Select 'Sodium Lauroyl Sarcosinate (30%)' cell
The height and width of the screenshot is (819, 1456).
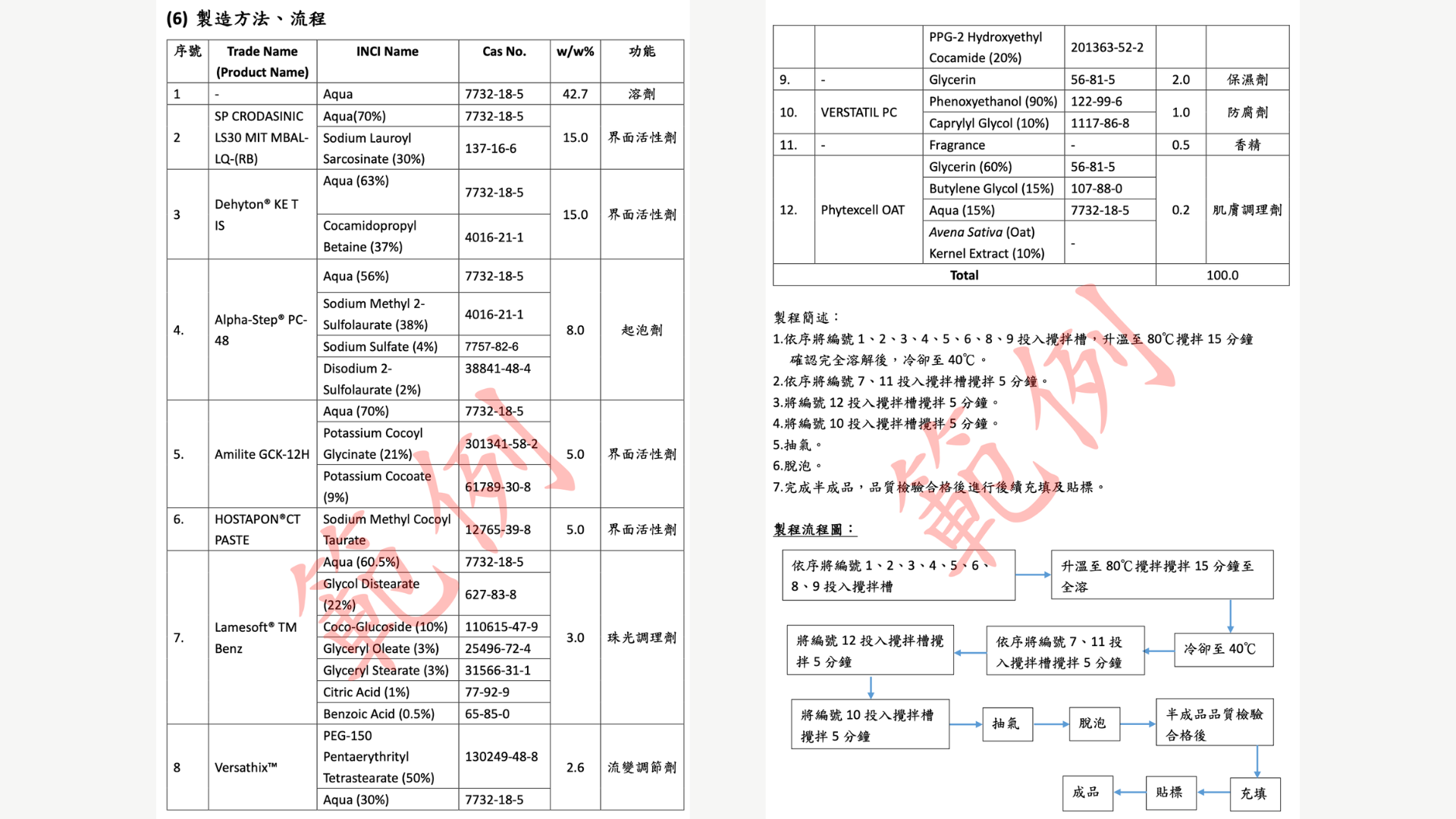(388, 149)
